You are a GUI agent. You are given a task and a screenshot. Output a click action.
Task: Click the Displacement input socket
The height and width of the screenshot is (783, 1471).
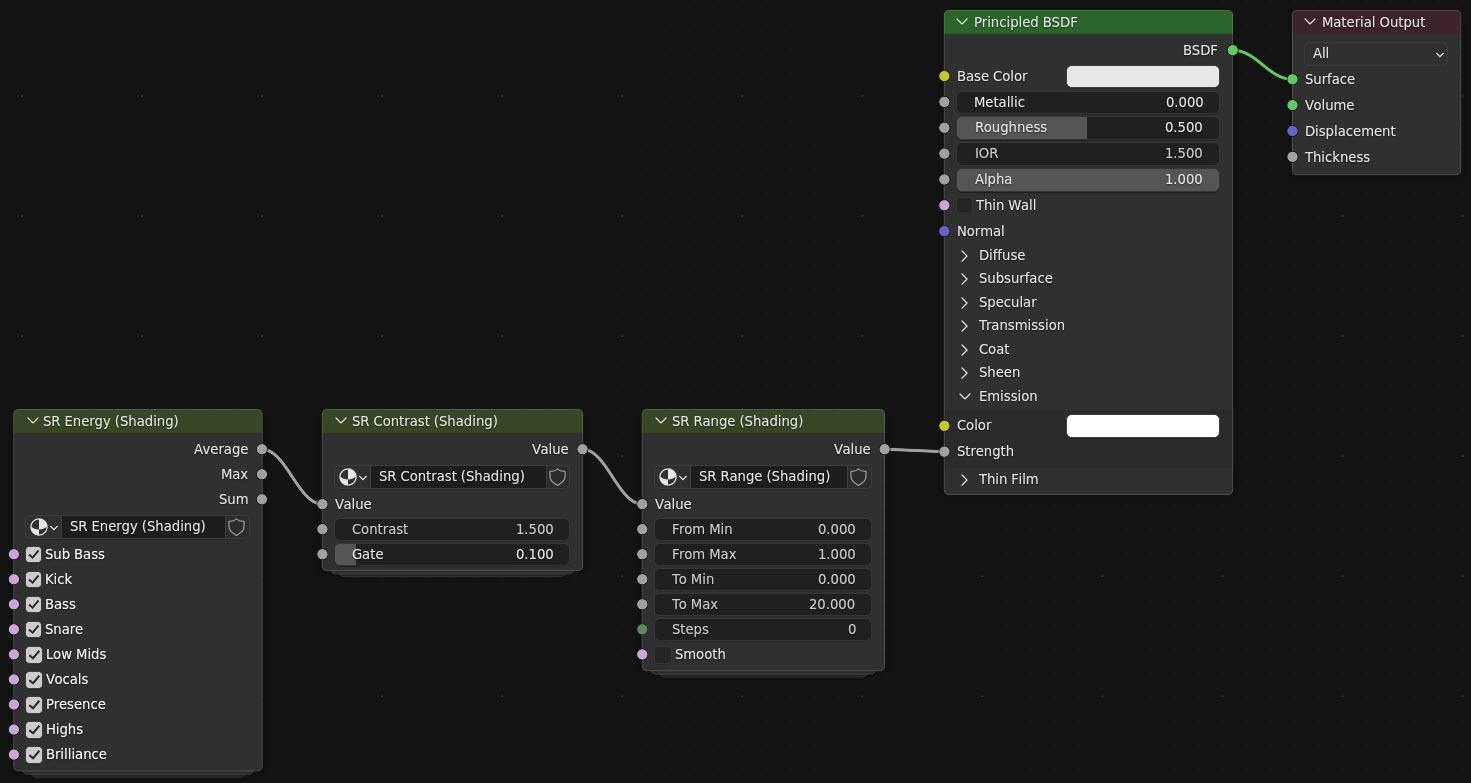(1293, 131)
